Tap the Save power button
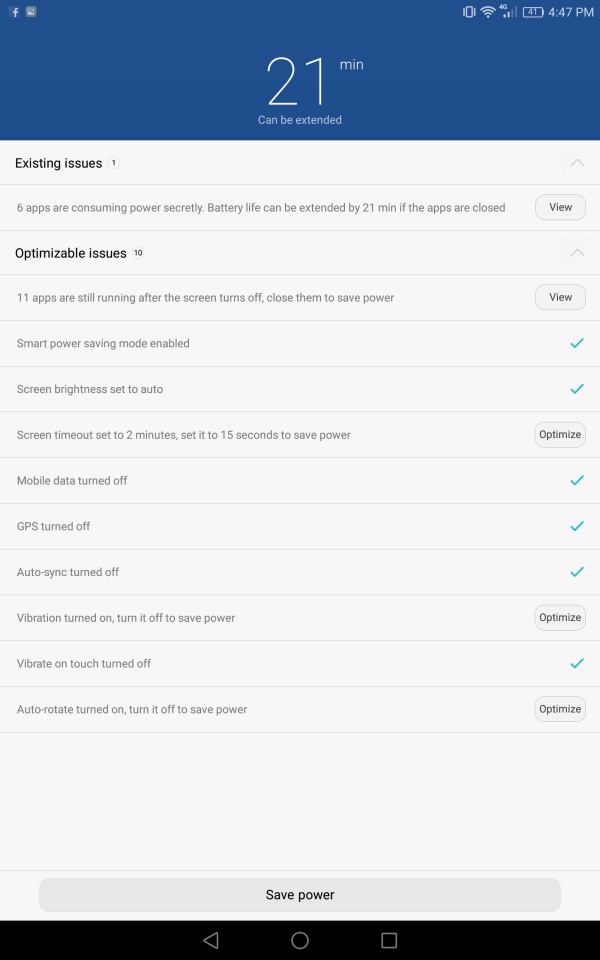The width and height of the screenshot is (600, 960). click(x=300, y=894)
